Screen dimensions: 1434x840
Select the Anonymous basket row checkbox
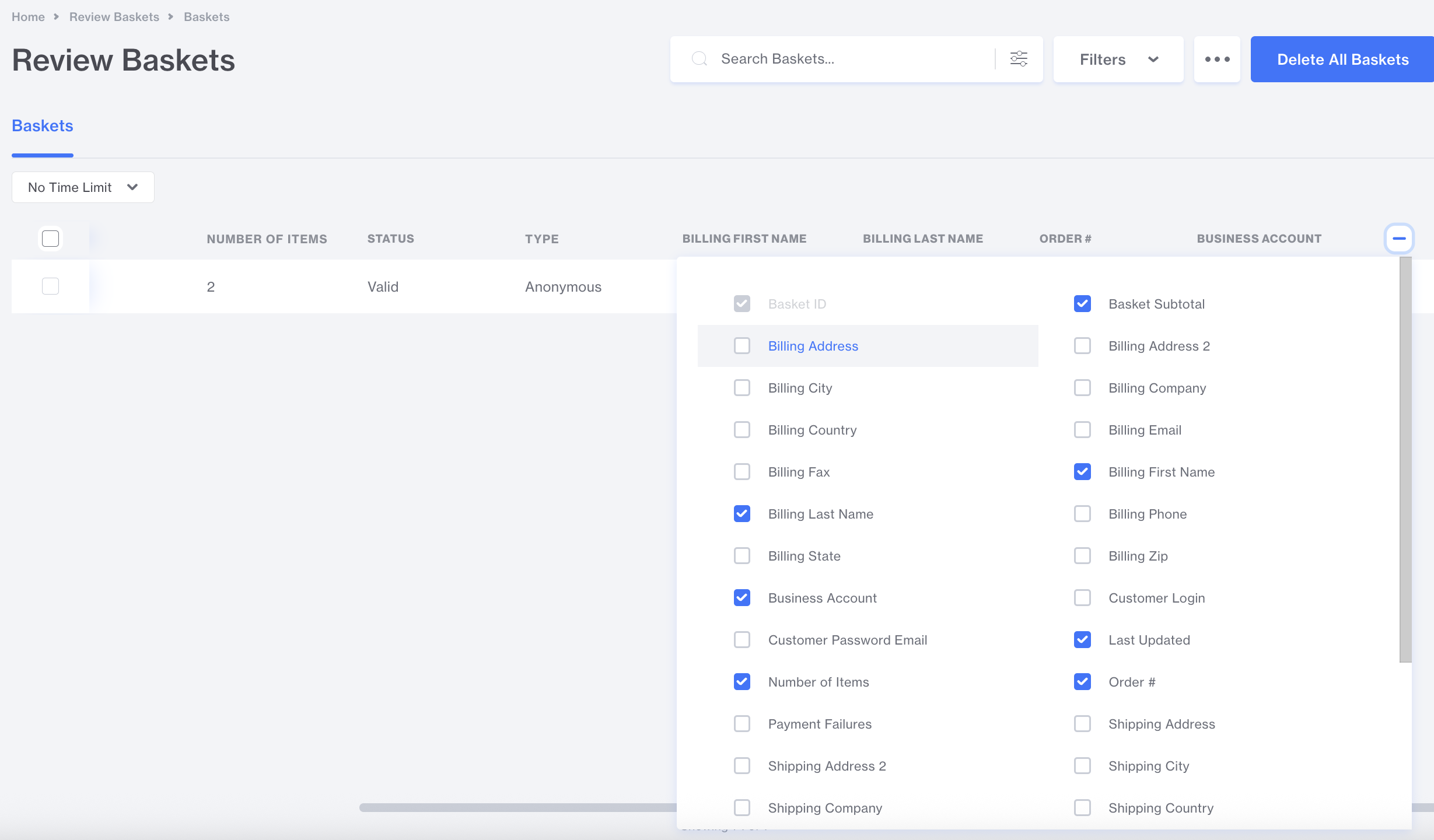click(x=51, y=286)
